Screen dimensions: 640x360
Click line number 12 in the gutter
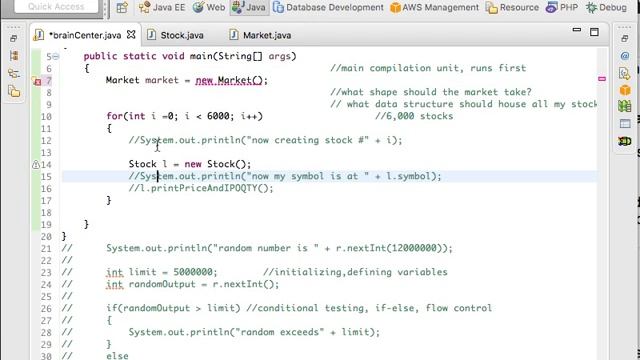click(46, 141)
